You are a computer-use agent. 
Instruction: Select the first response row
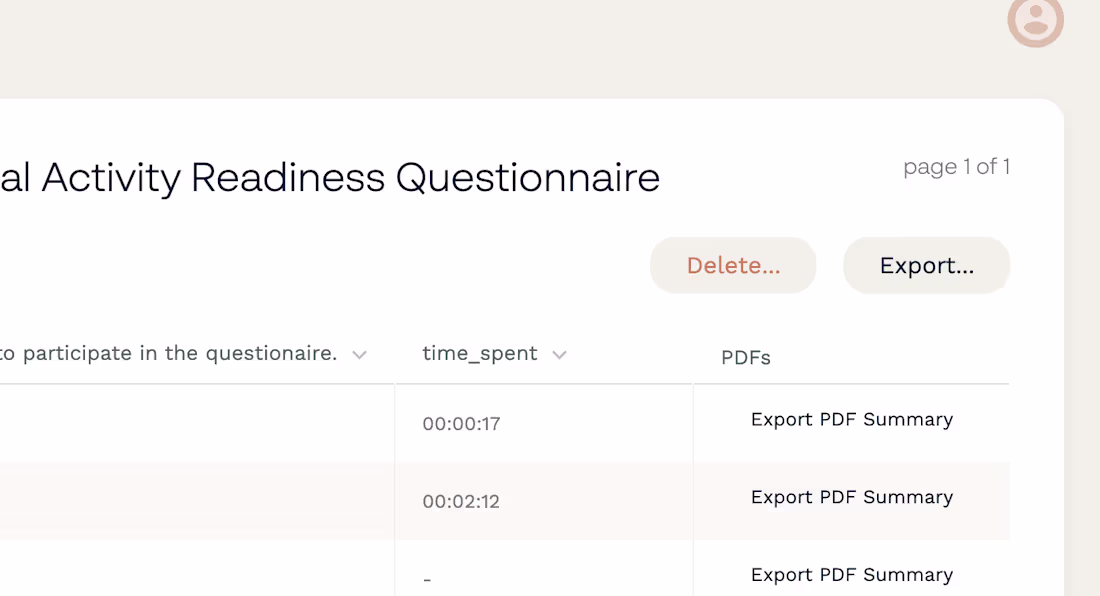[x=200, y=423]
